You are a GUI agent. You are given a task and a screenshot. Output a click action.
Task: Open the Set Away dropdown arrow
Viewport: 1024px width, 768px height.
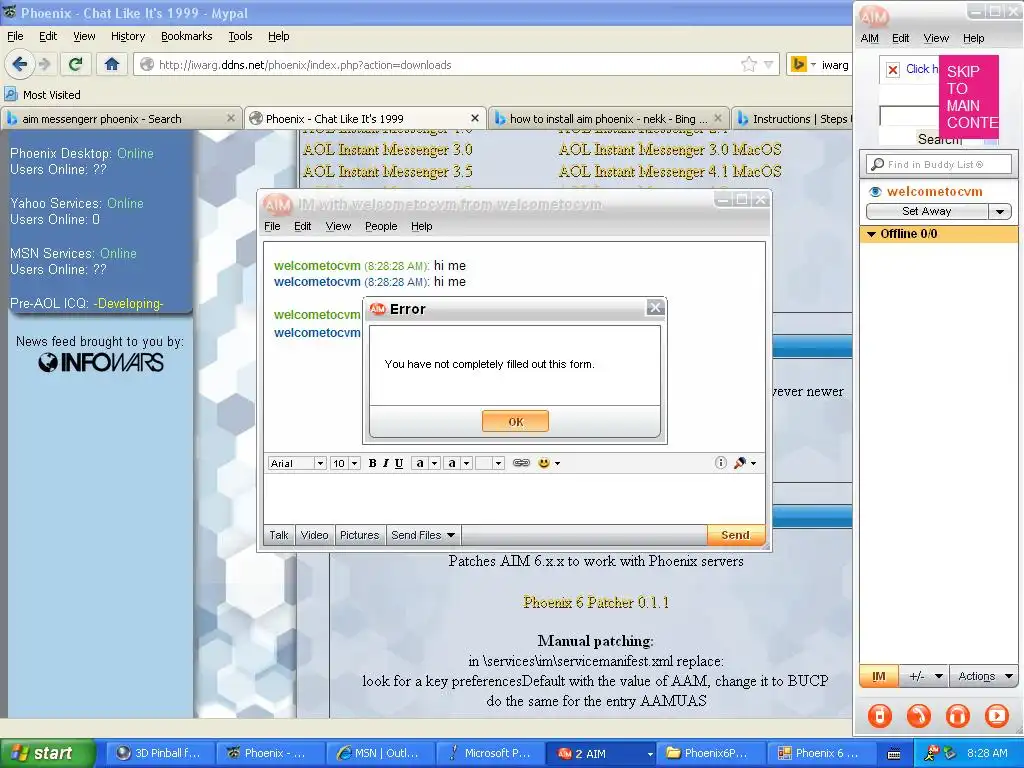1000,211
